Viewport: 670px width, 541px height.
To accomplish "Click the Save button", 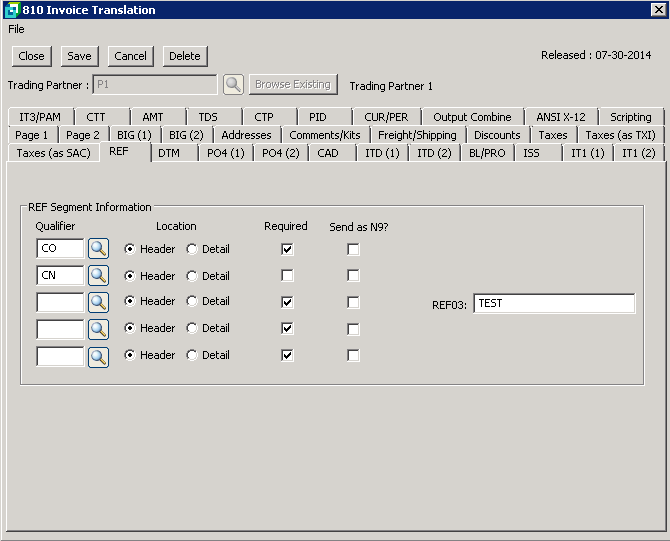I will coord(79,56).
